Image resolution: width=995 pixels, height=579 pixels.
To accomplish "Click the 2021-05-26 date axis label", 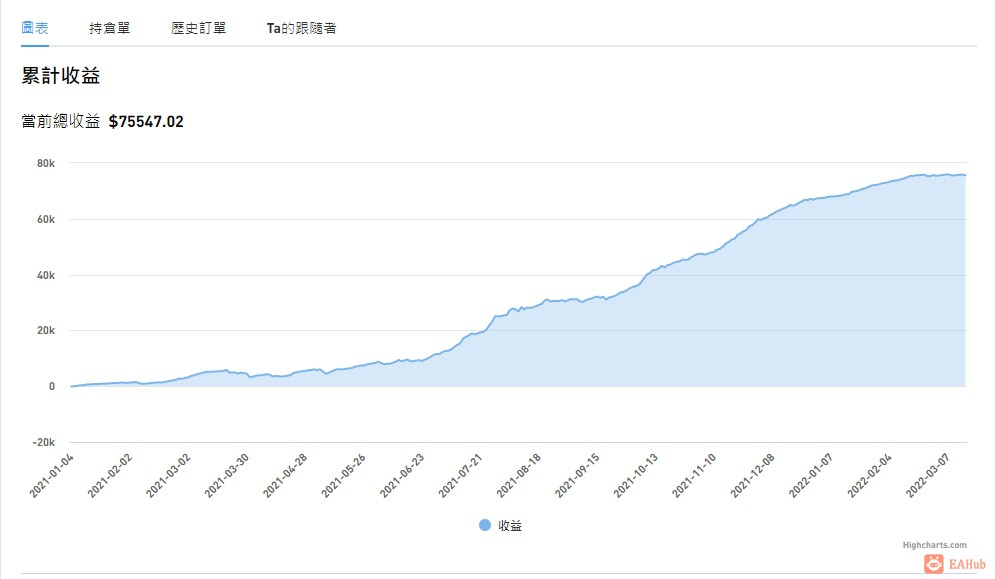I will pos(343,476).
